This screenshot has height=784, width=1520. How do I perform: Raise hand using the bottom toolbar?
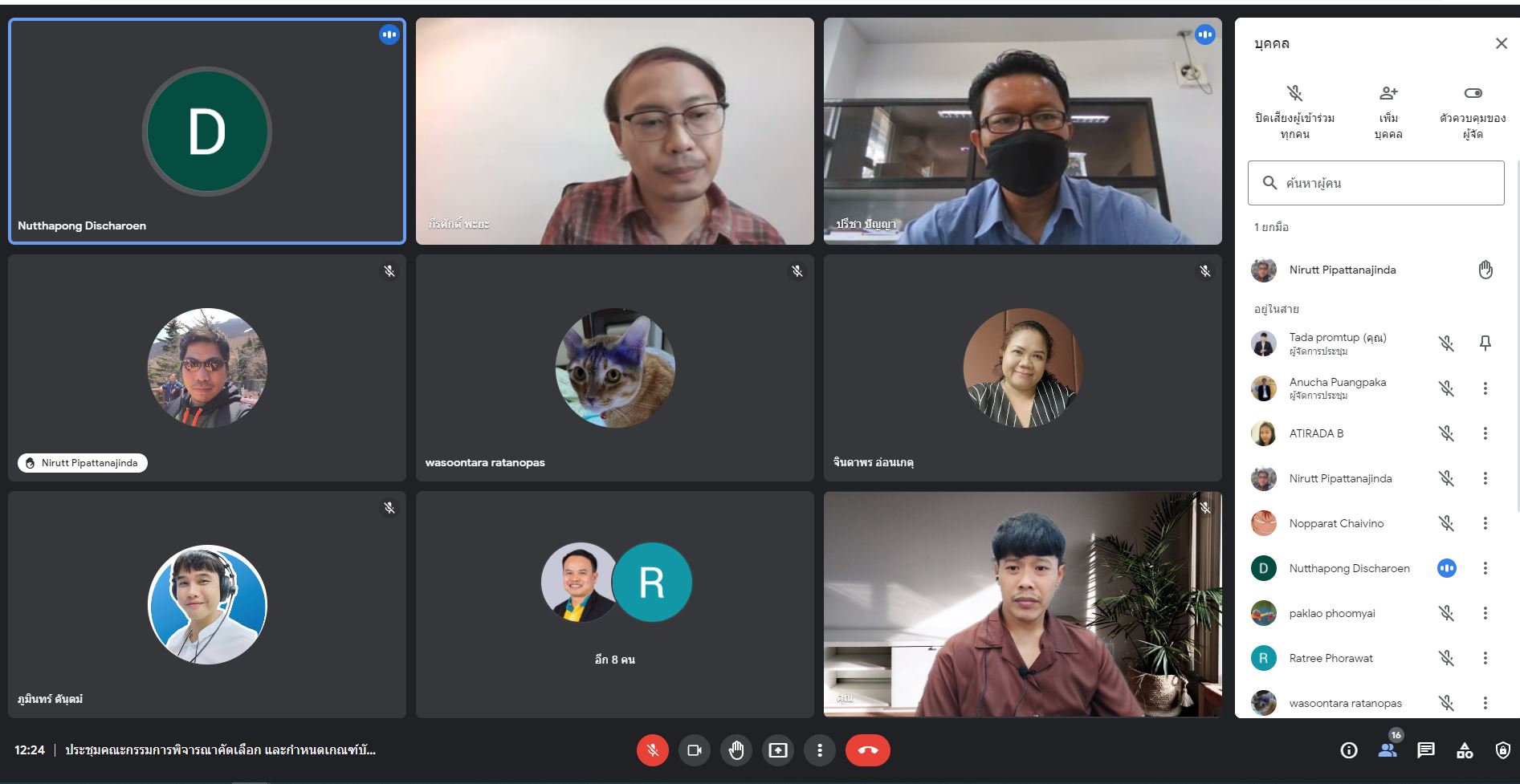click(x=736, y=750)
